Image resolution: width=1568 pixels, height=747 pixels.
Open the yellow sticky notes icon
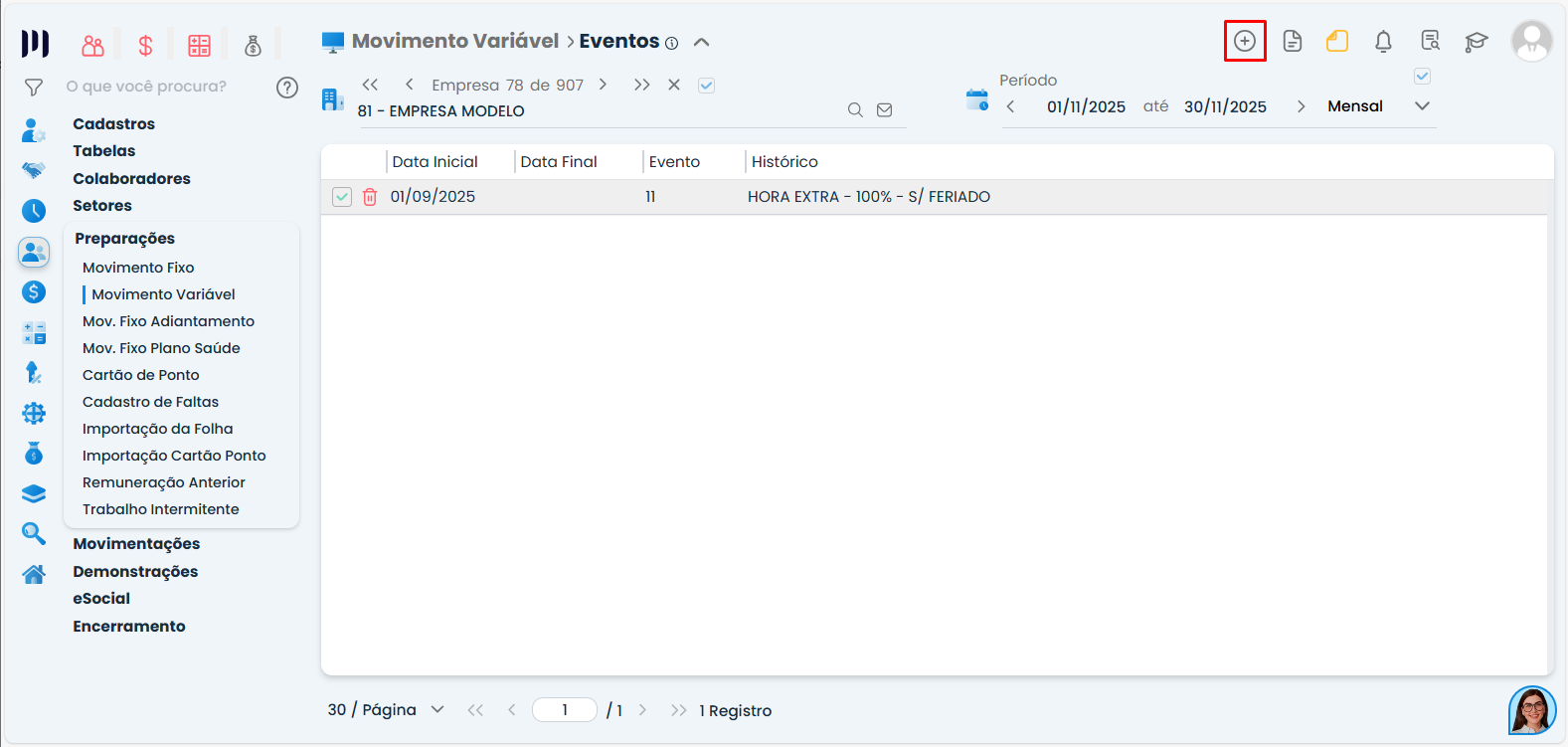coord(1336,41)
